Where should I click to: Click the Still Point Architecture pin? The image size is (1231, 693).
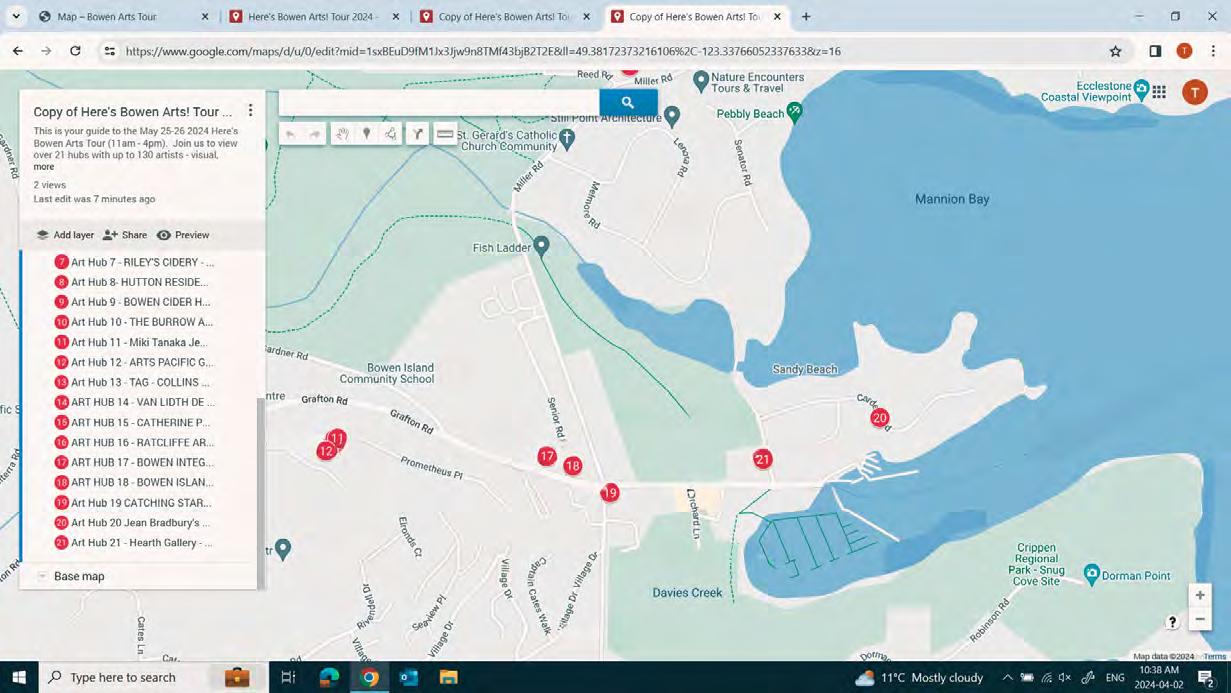(x=672, y=117)
